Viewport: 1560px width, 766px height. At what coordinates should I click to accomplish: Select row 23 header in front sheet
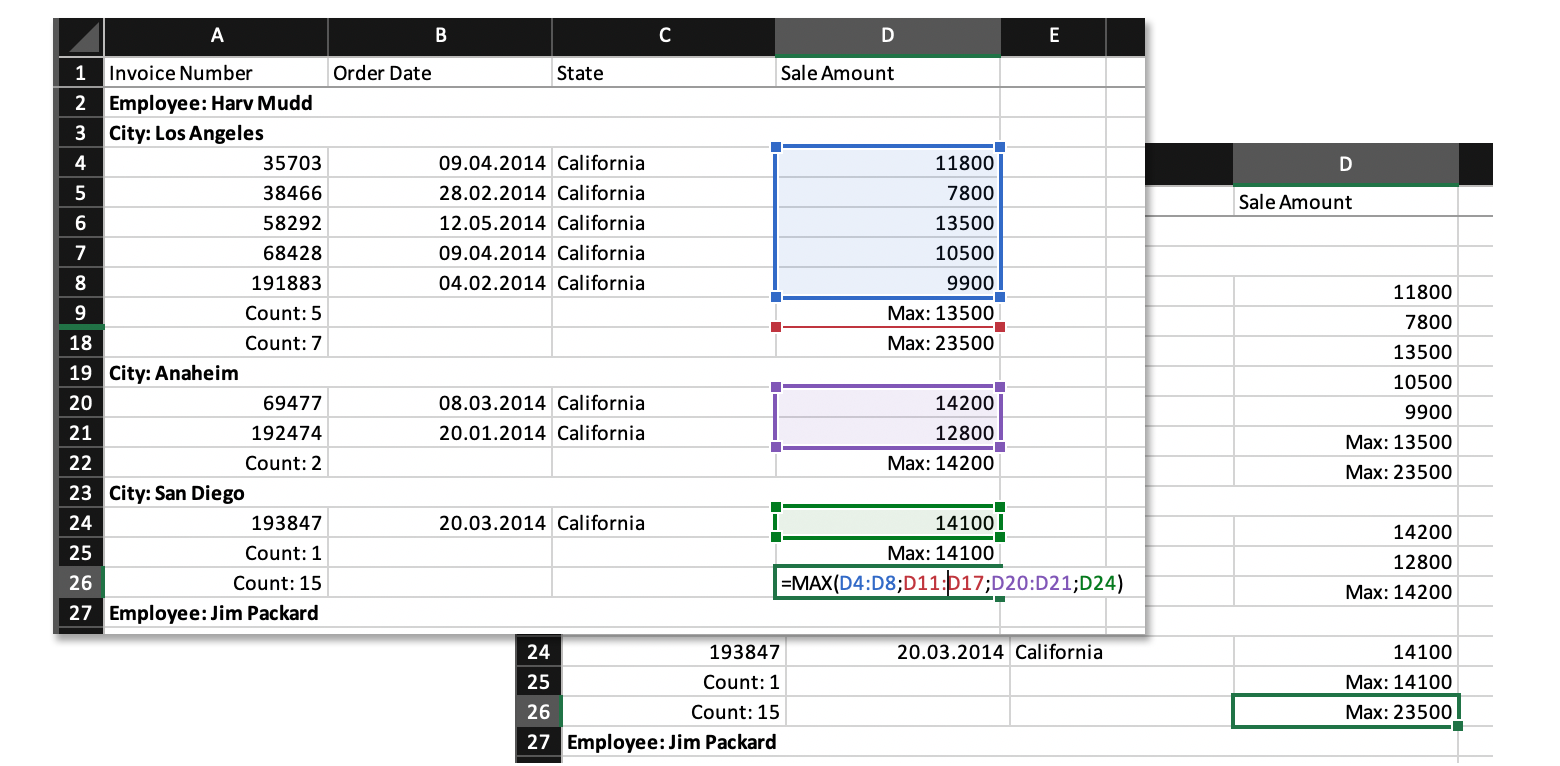[x=81, y=493]
